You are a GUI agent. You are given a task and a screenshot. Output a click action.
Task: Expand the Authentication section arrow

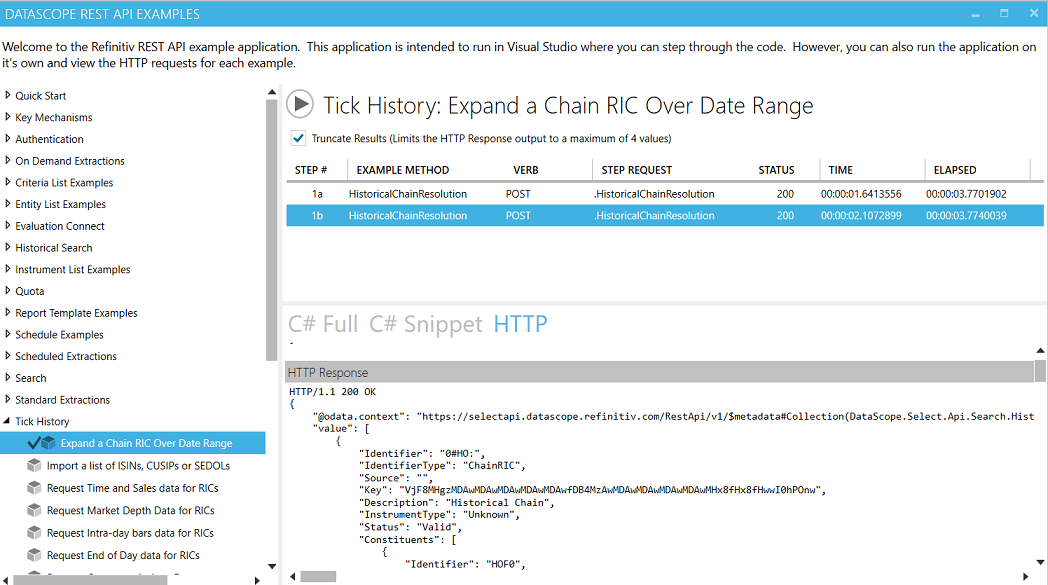coord(7,138)
